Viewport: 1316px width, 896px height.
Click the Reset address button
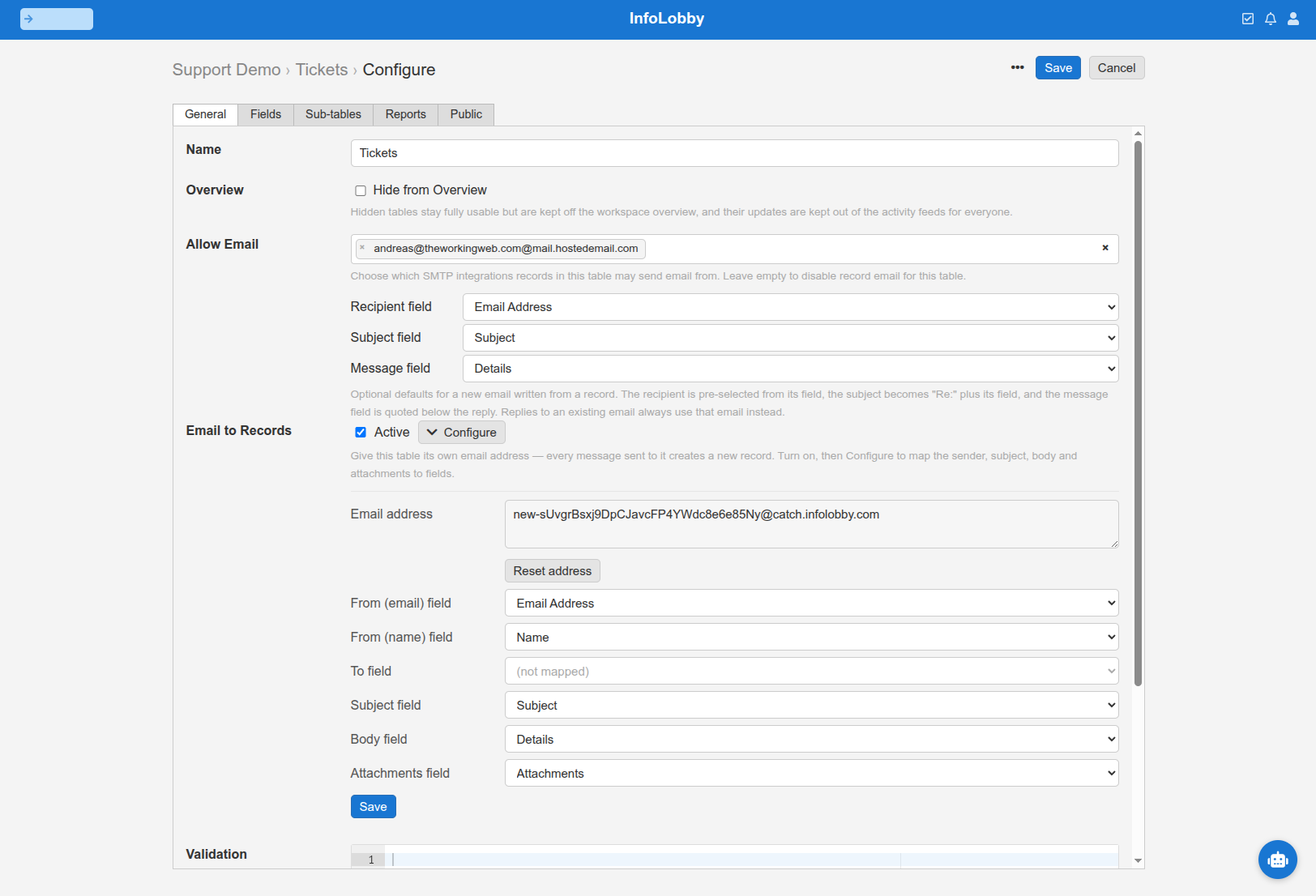pos(553,571)
